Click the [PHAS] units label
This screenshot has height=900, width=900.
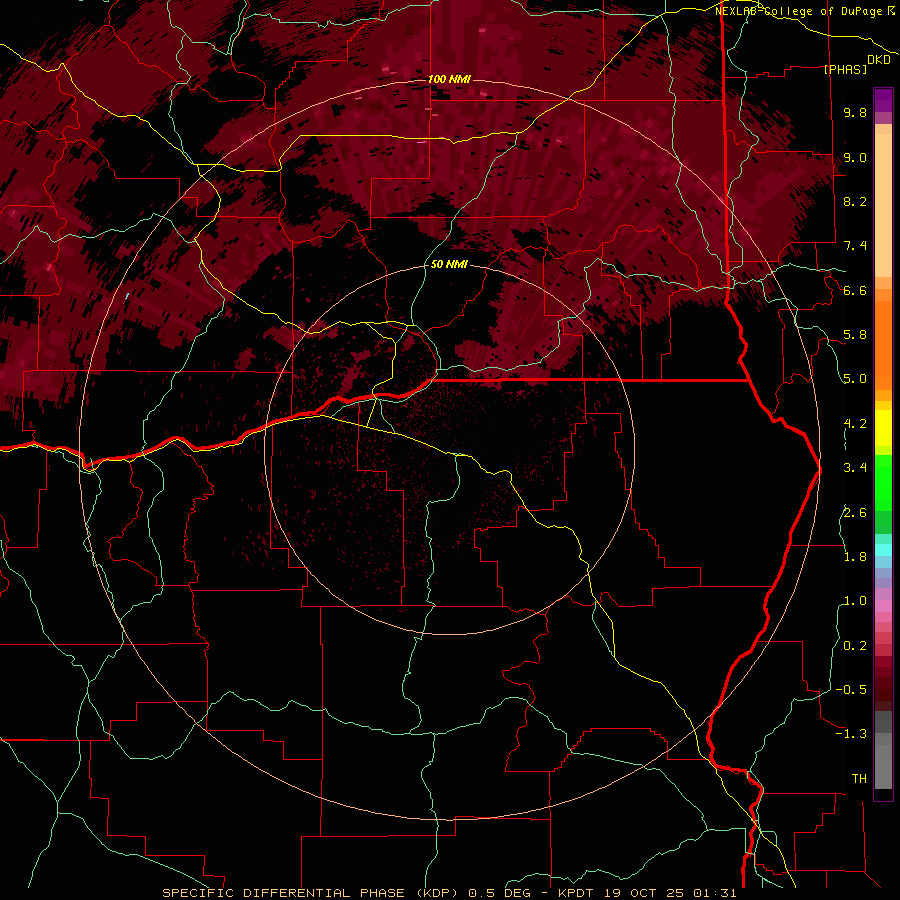[x=845, y=69]
